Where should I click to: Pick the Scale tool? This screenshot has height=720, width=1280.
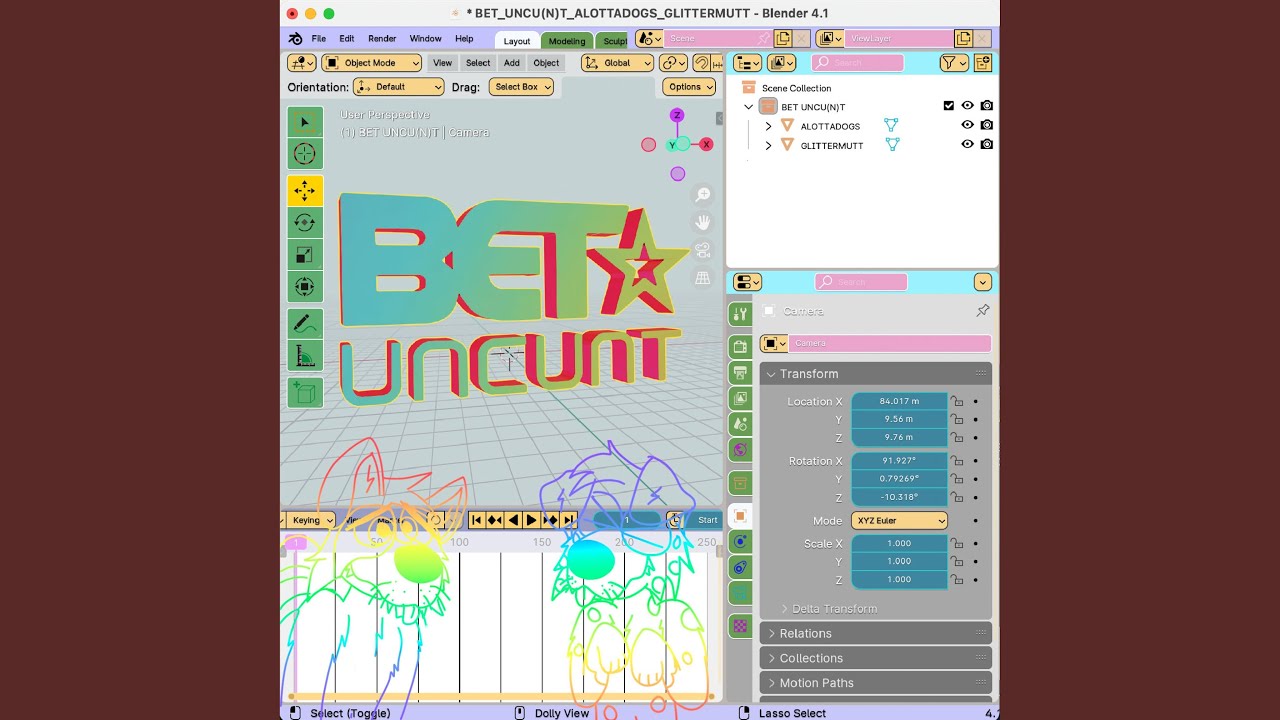click(305, 255)
